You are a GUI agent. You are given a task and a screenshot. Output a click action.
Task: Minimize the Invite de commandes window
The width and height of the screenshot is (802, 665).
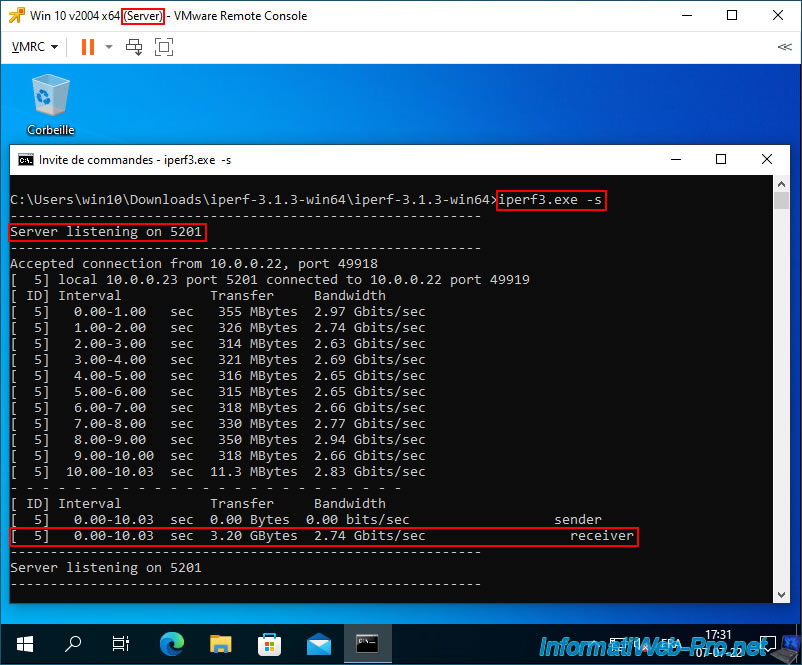[x=675, y=160]
